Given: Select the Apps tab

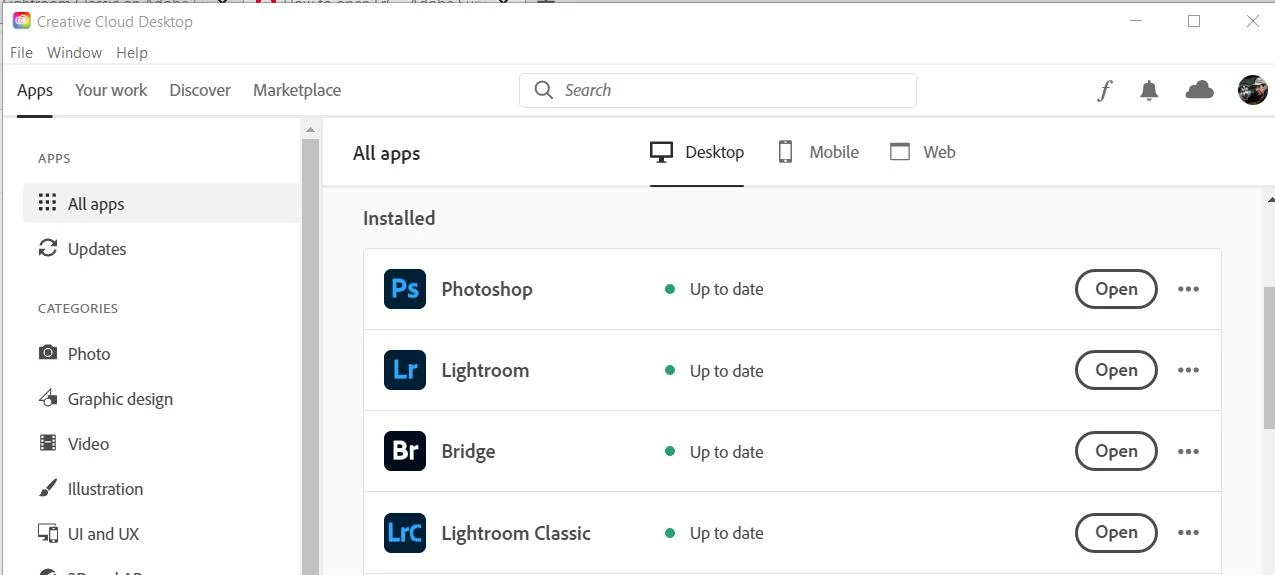Looking at the screenshot, I should 35,91.
